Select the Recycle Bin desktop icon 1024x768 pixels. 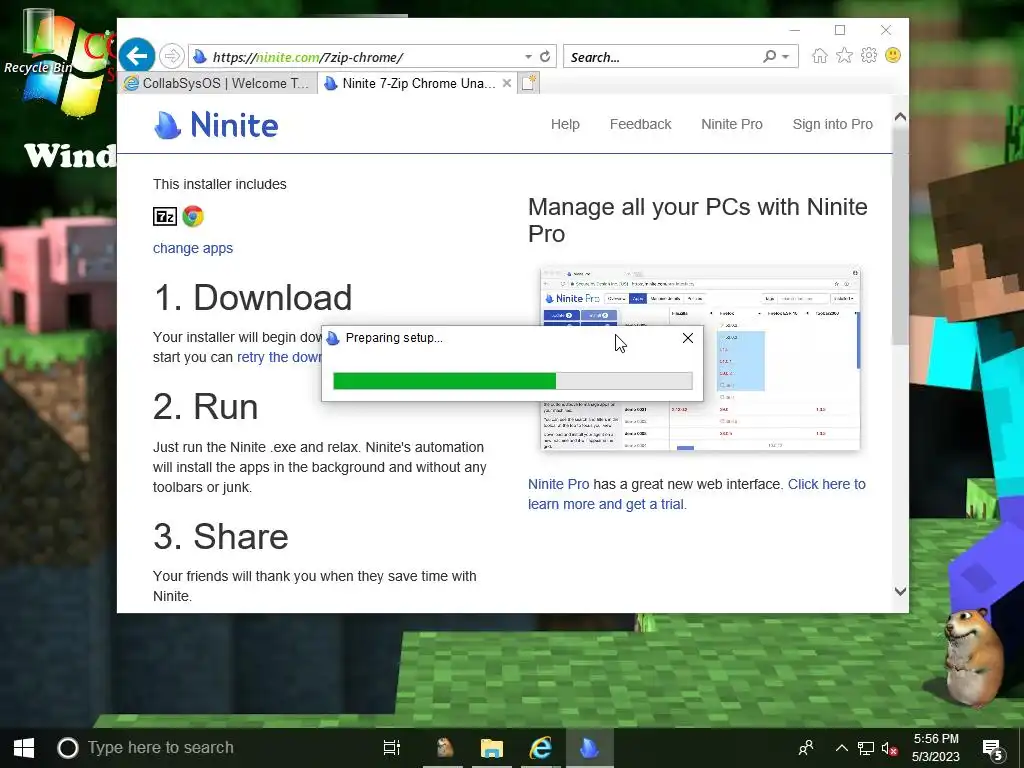click(38, 40)
